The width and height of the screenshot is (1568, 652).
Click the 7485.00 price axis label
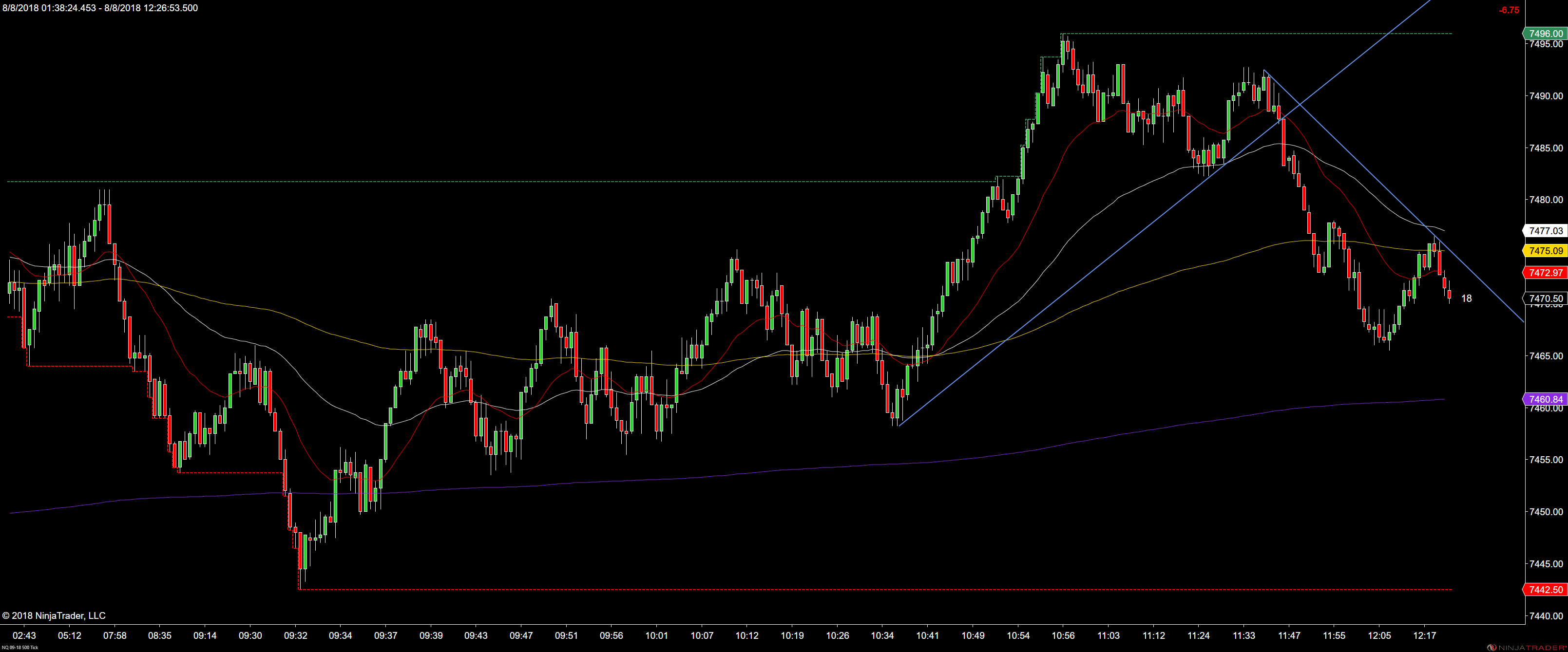pyautogui.click(x=1546, y=149)
